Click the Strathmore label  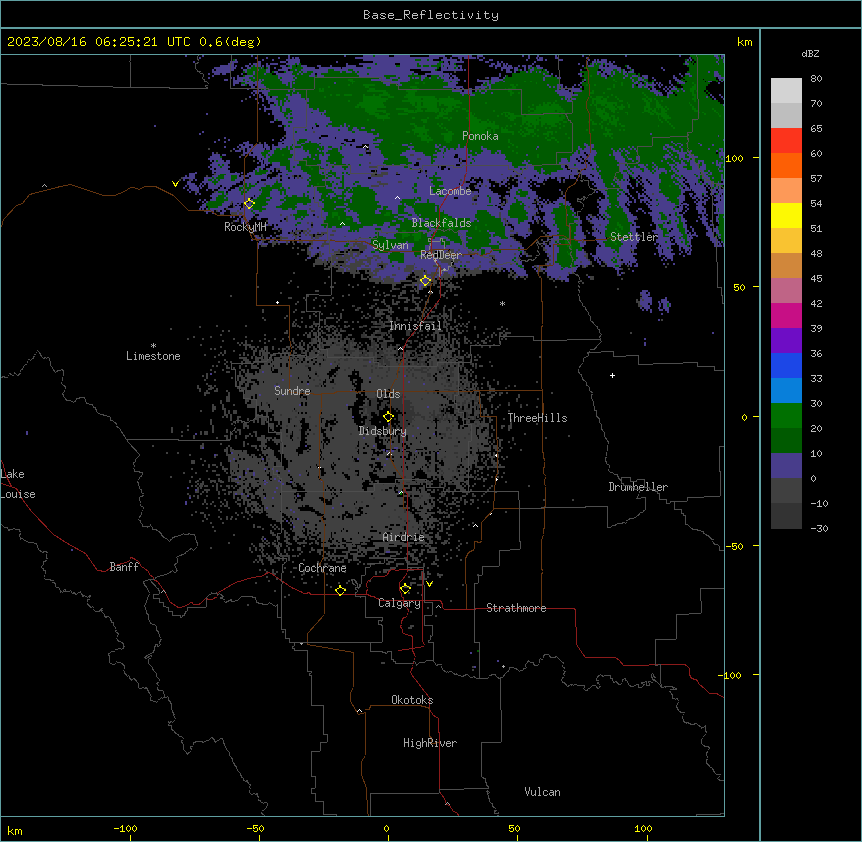tap(516, 608)
